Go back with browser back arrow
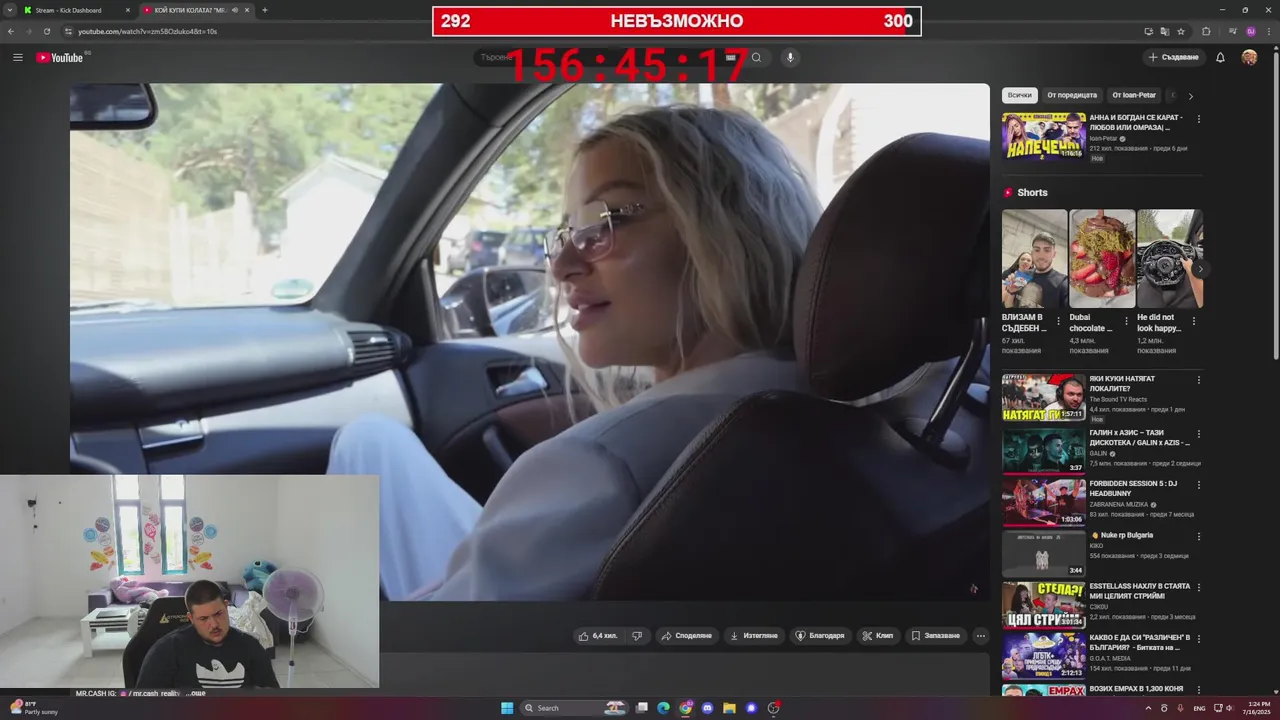1280x720 pixels. (10, 31)
